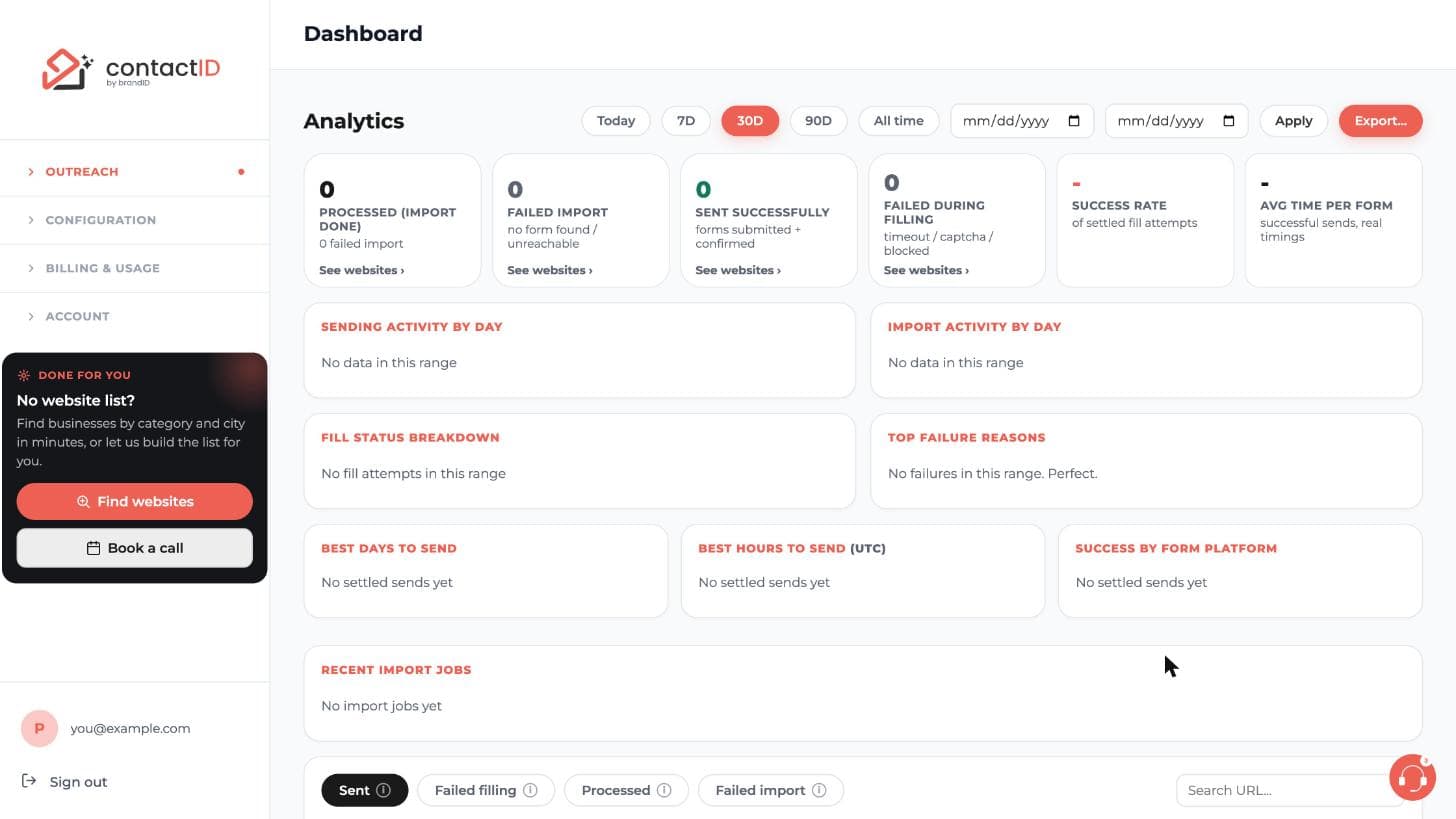
Task: Click the user avatar P
Action: (x=39, y=728)
